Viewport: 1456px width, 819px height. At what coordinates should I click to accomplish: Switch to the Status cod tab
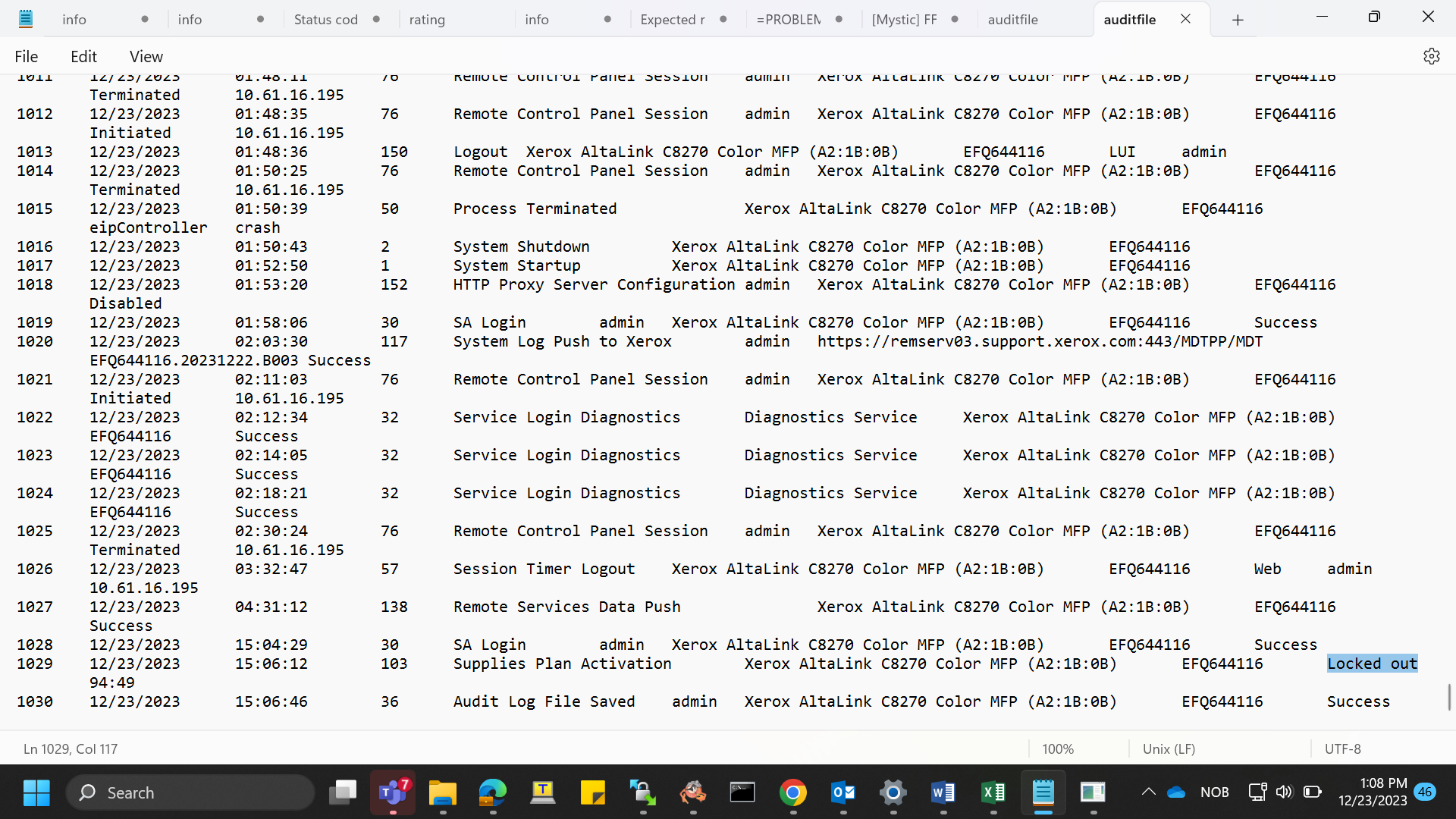325,20
